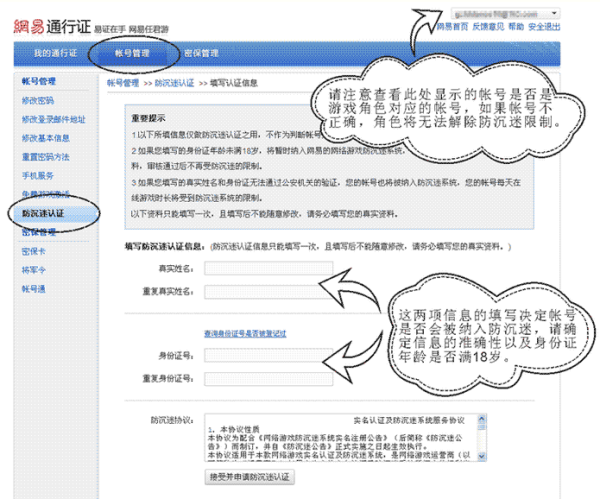Click the 查询身份证号是否被登记过 link

[245, 334]
